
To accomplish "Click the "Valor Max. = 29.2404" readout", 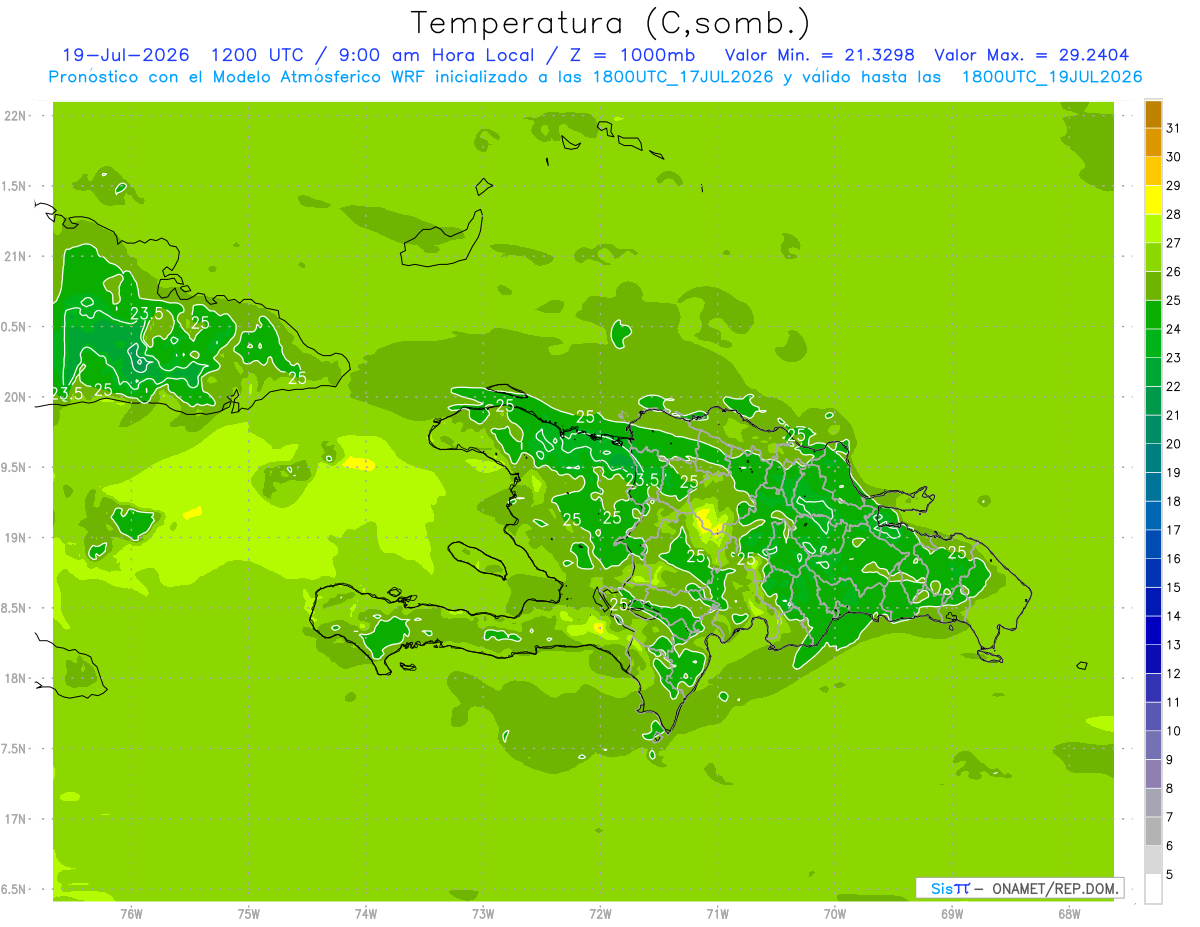I will click(1031, 55).
